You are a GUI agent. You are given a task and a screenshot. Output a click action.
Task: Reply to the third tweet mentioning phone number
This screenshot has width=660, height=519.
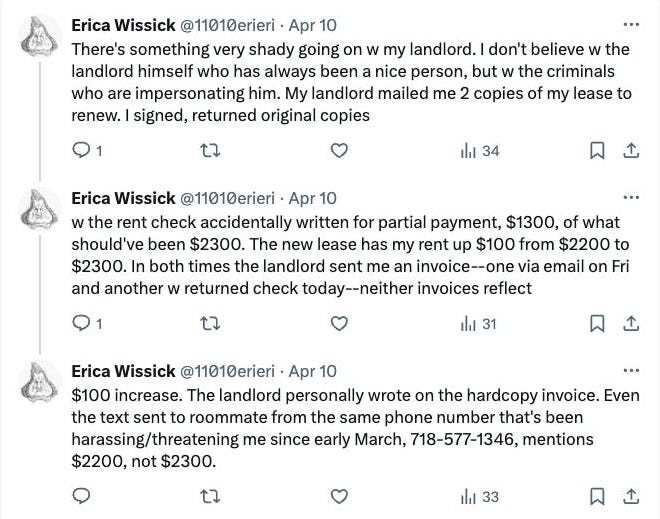point(81,496)
